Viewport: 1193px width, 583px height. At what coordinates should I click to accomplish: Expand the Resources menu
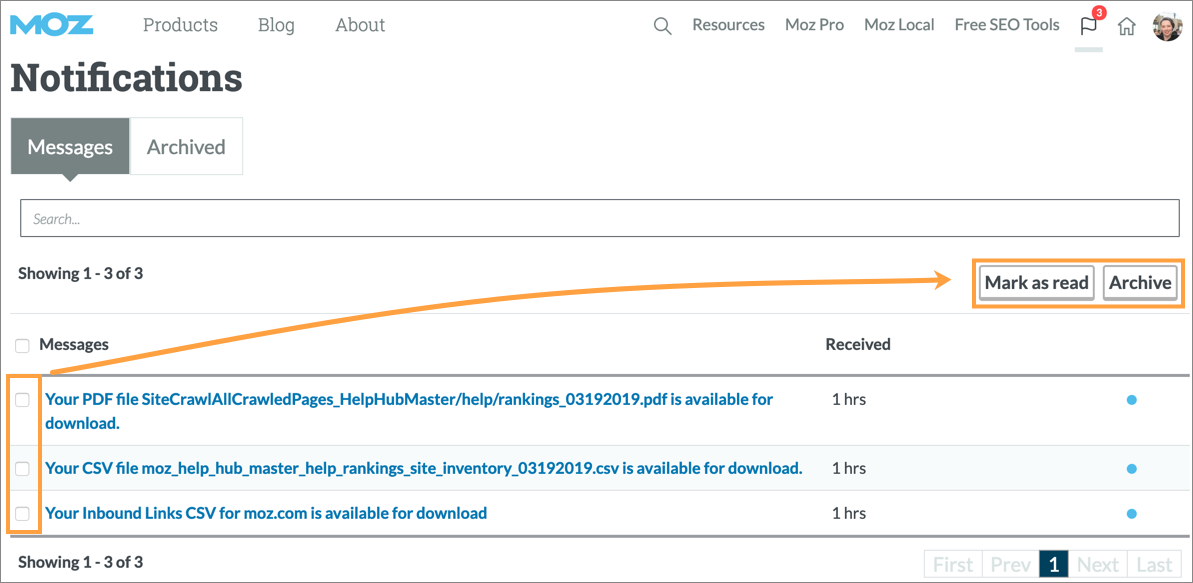tap(728, 25)
